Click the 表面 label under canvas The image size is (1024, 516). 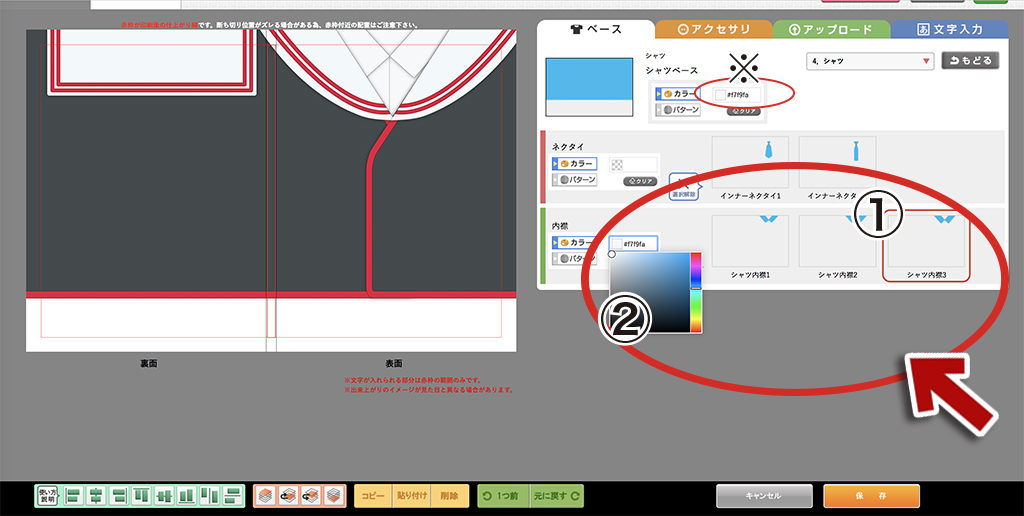pyautogui.click(x=394, y=364)
